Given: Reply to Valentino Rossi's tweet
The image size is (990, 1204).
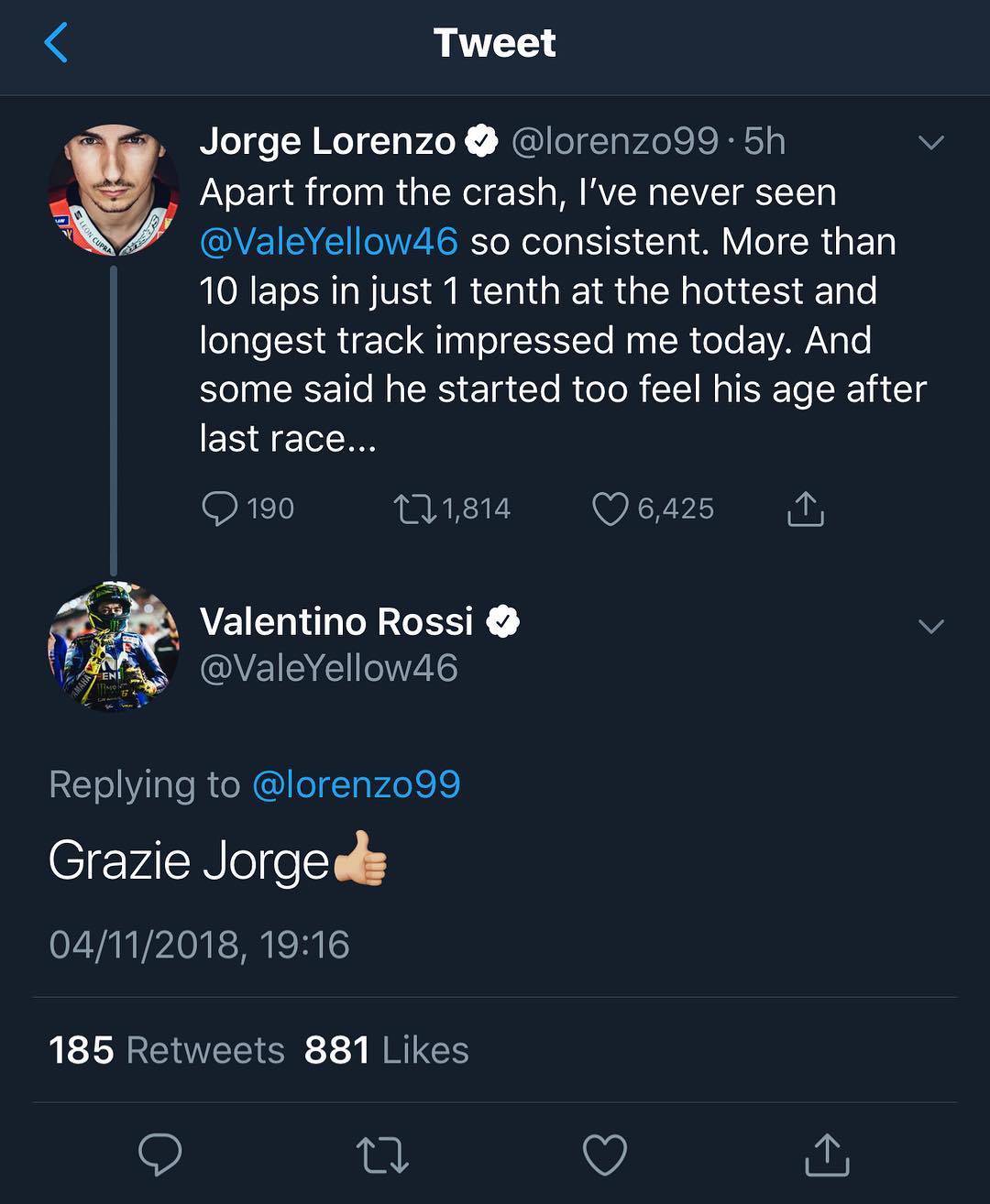Looking at the screenshot, I should (x=160, y=1155).
